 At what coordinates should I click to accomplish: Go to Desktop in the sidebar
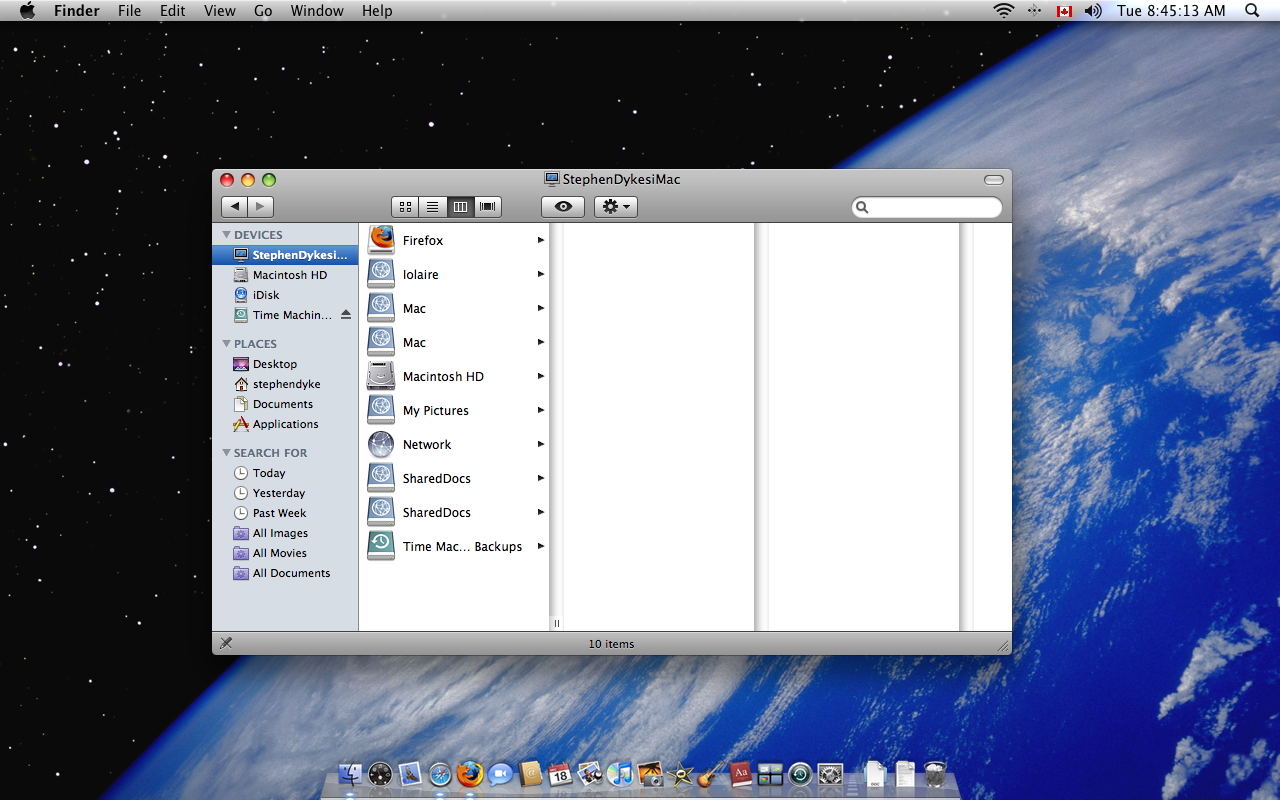[285, 364]
